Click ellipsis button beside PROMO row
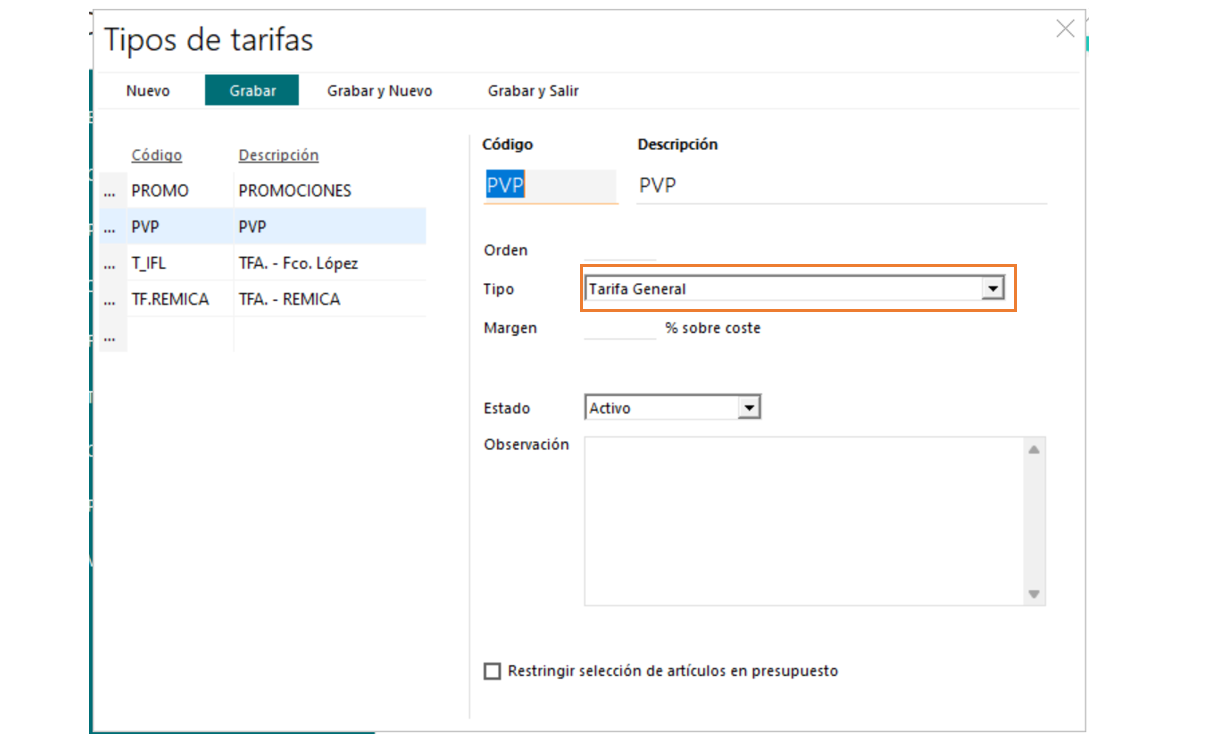Screen dimensions: 1213x742 [110, 191]
